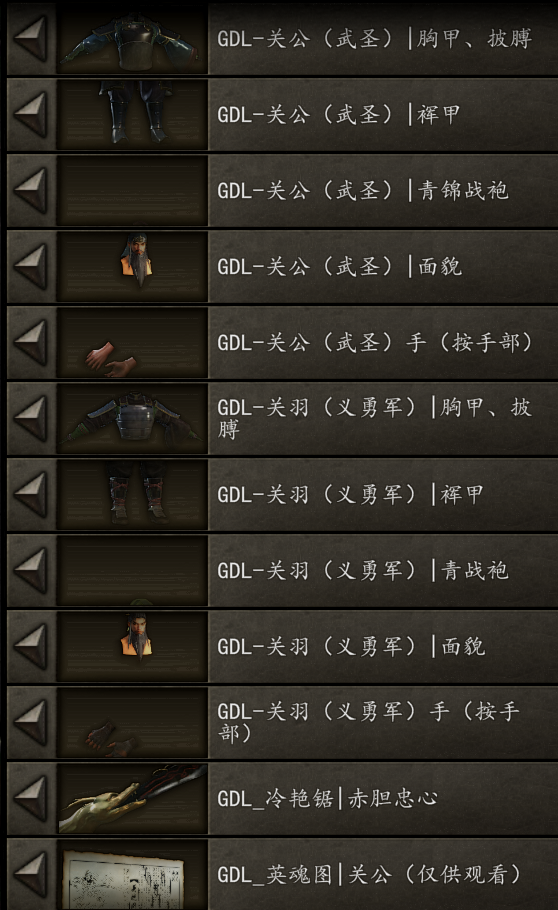Select GDL-关公（武圣）手（按手部）label
Viewport: 558px width, 910px height.
(x=375, y=342)
